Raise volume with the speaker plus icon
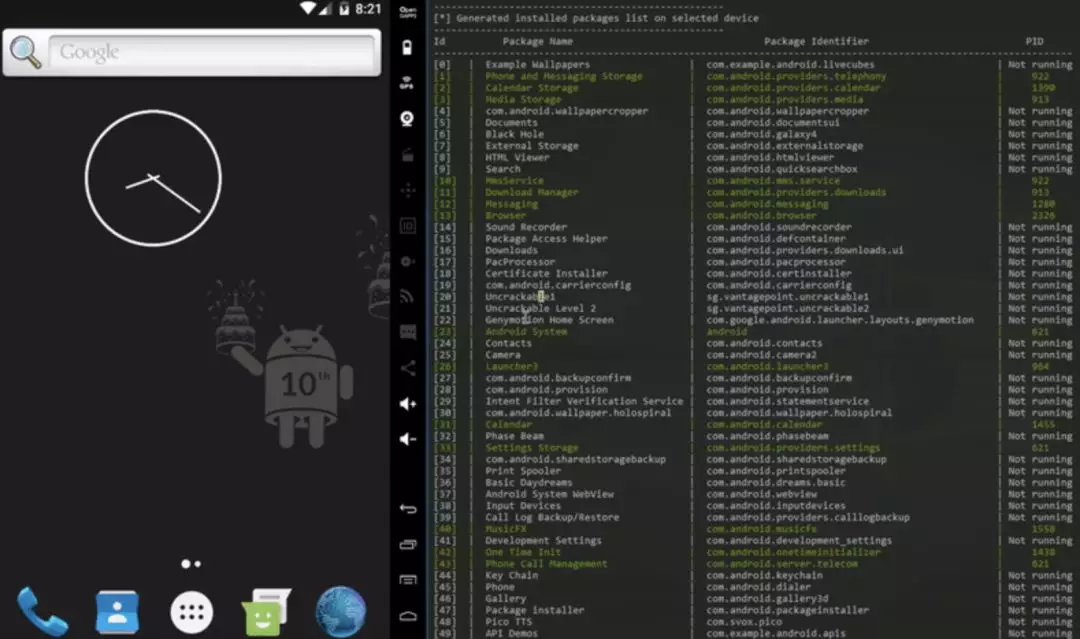This screenshot has height=639, width=1080. tap(408, 404)
